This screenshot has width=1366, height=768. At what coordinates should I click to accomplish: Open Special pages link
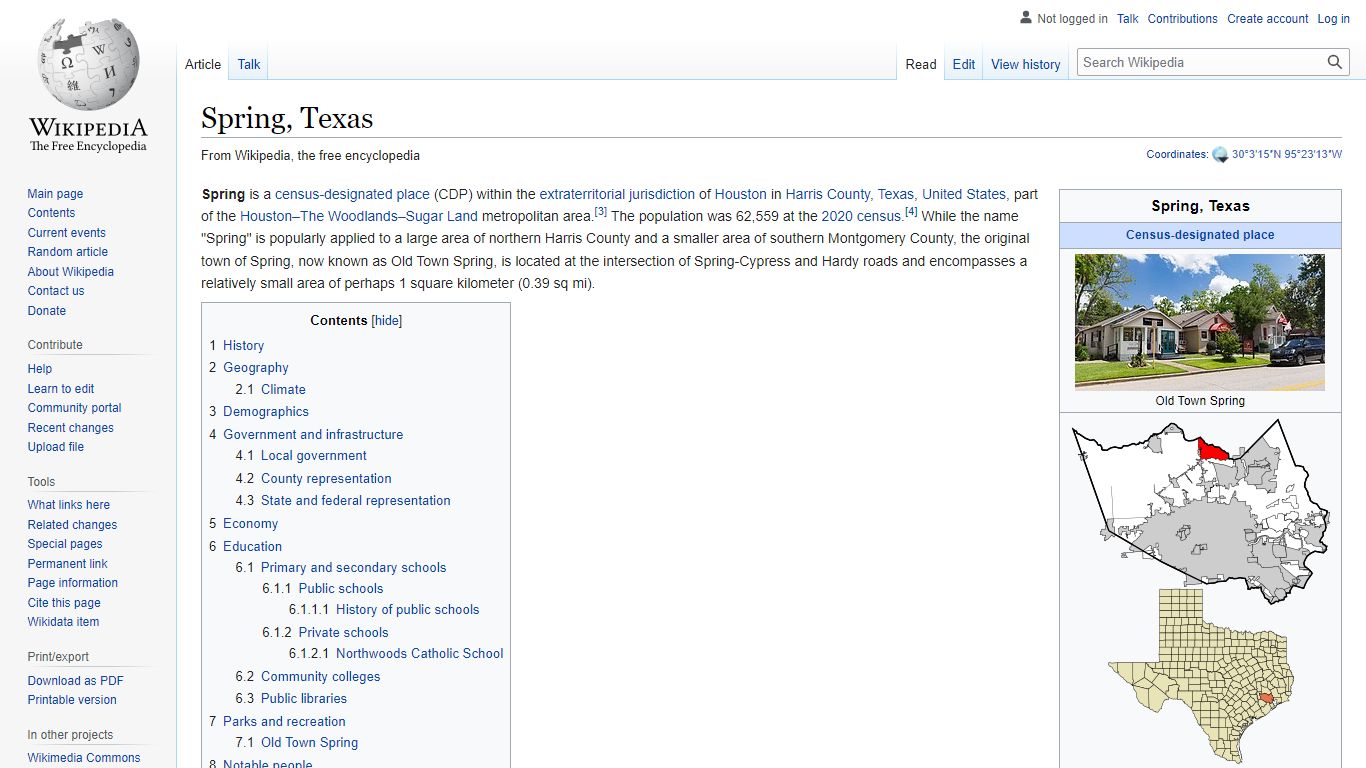pos(65,544)
